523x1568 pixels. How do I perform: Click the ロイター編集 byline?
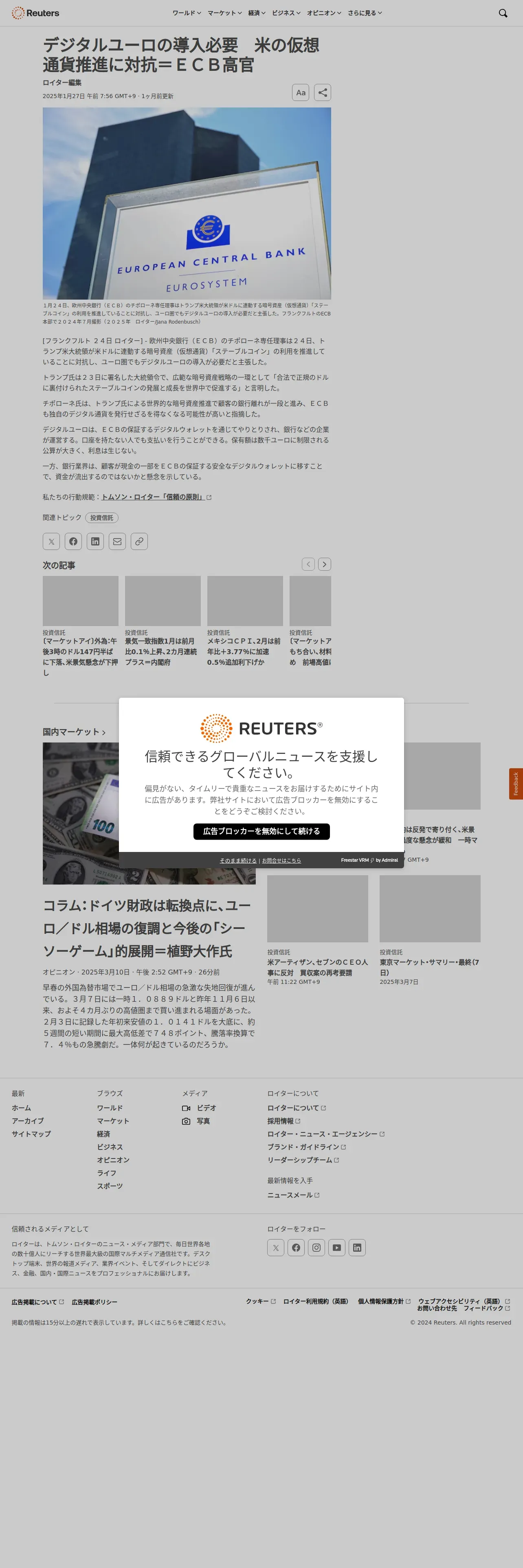coord(62,82)
